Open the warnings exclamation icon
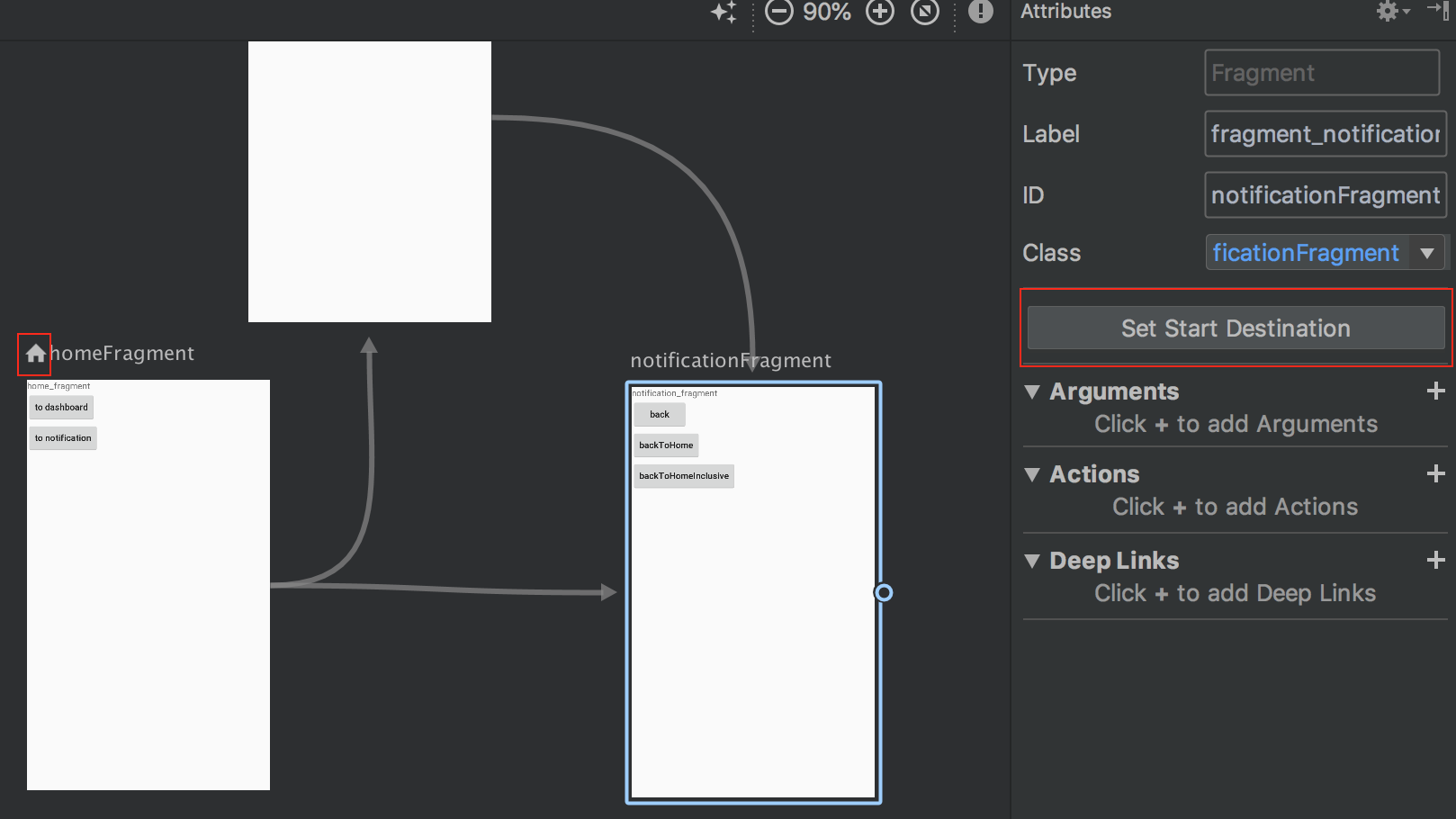 click(x=980, y=12)
